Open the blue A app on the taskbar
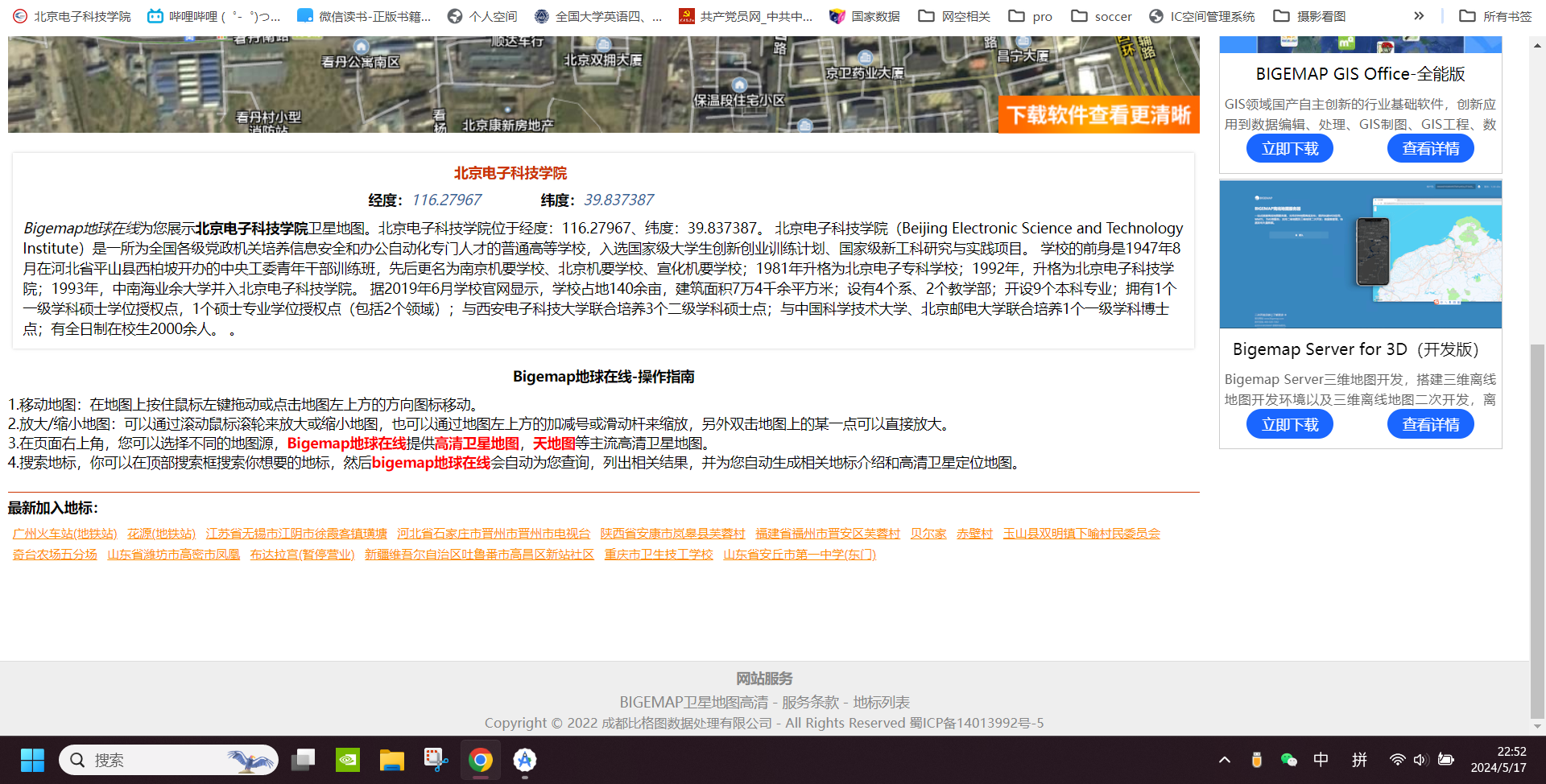The height and width of the screenshot is (784, 1546). click(525, 760)
